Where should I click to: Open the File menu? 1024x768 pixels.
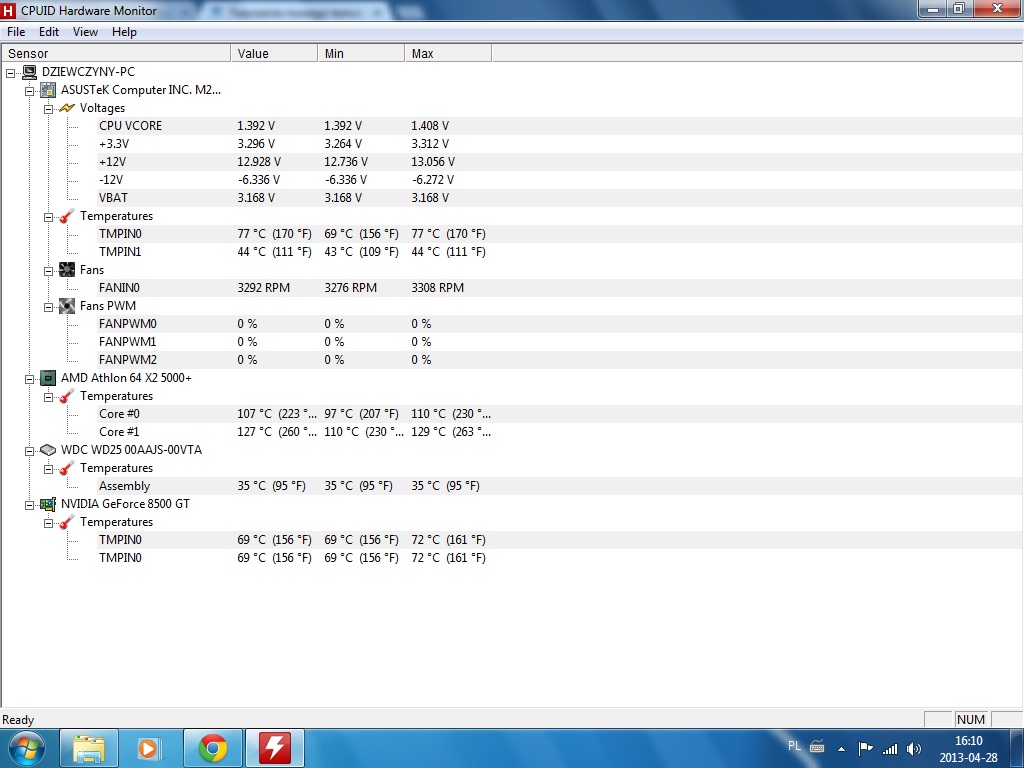[16, 32]
